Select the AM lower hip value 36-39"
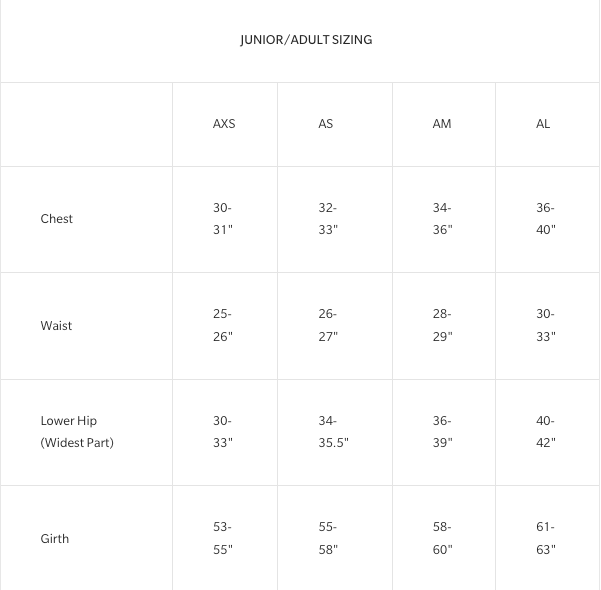 coord(442,432)
